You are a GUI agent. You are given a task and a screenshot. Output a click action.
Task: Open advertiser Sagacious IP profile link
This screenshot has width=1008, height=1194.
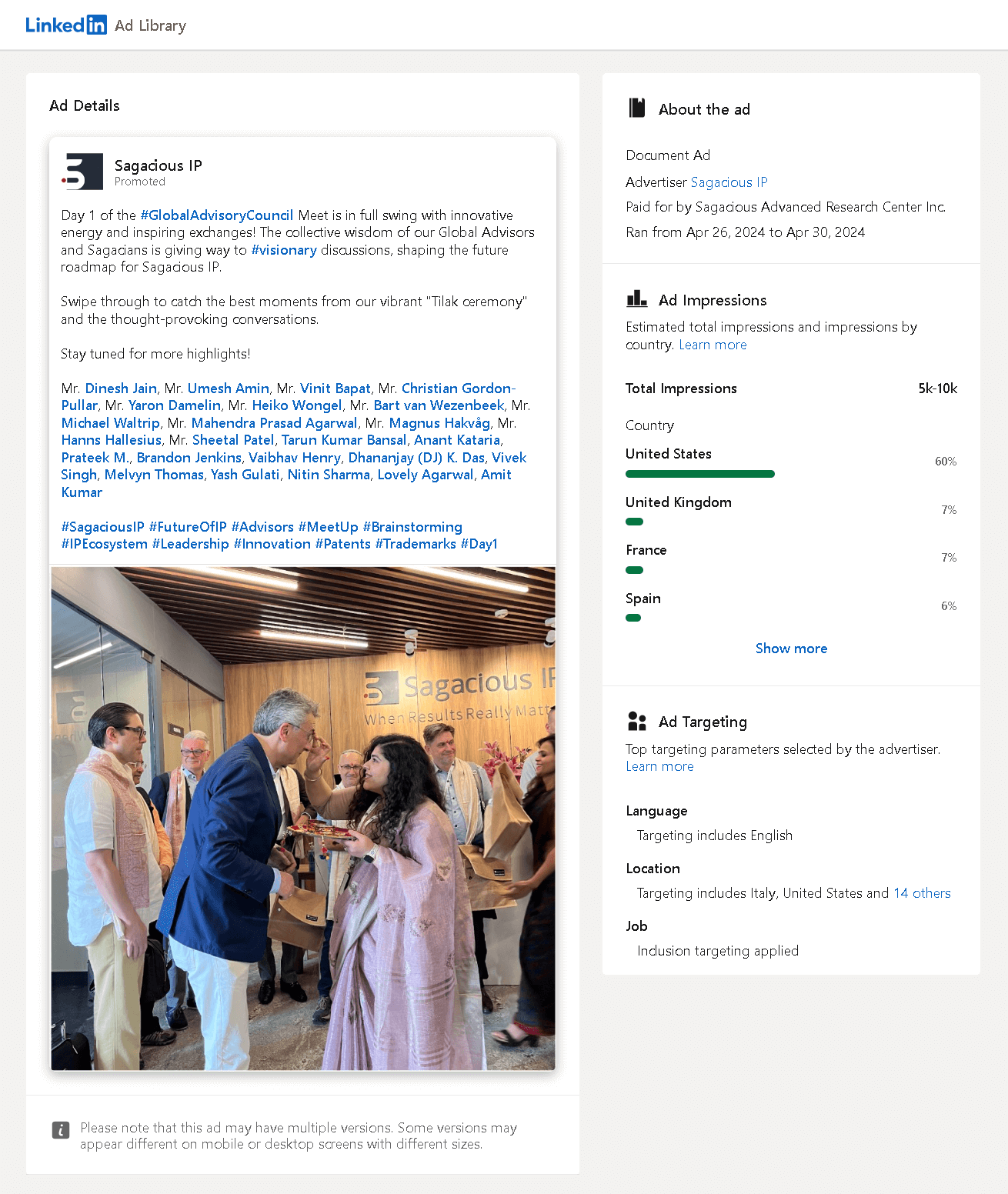click(x=729, y=182)
